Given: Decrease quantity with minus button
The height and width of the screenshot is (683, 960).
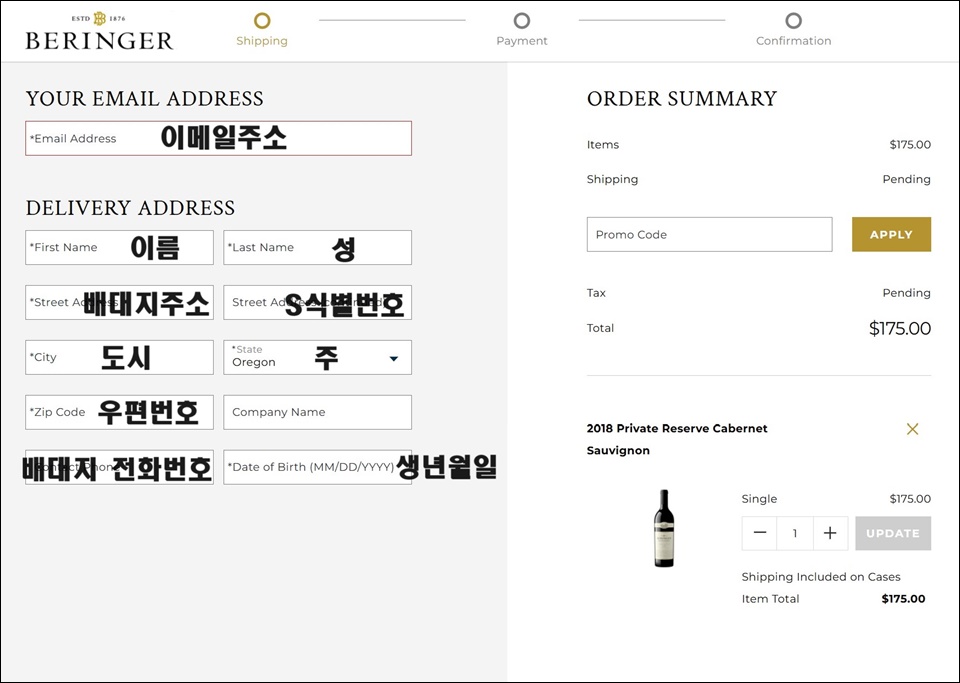Looking at the screenshot, I should point(760,533).
